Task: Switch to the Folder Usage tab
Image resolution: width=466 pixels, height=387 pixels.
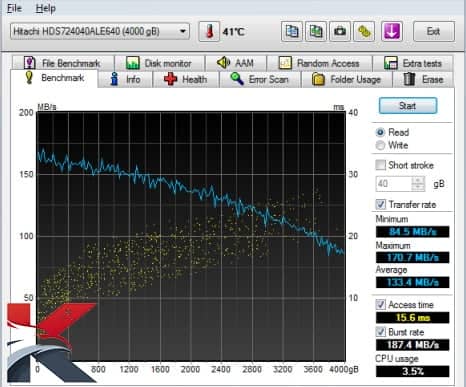Action: click(x=347, y=79)
